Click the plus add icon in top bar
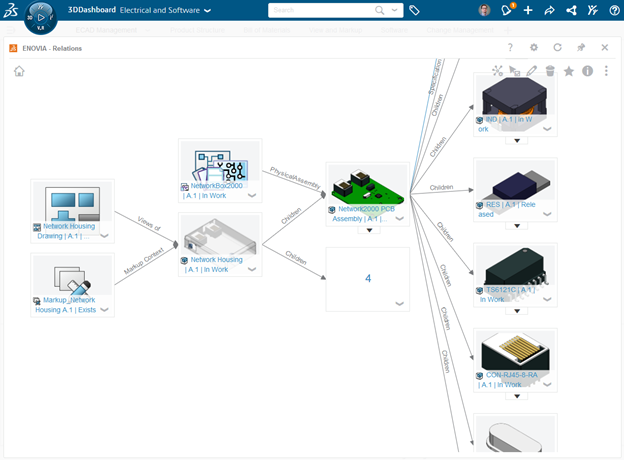This screenshot has height=460, width=624. click(x=528, y=11)
